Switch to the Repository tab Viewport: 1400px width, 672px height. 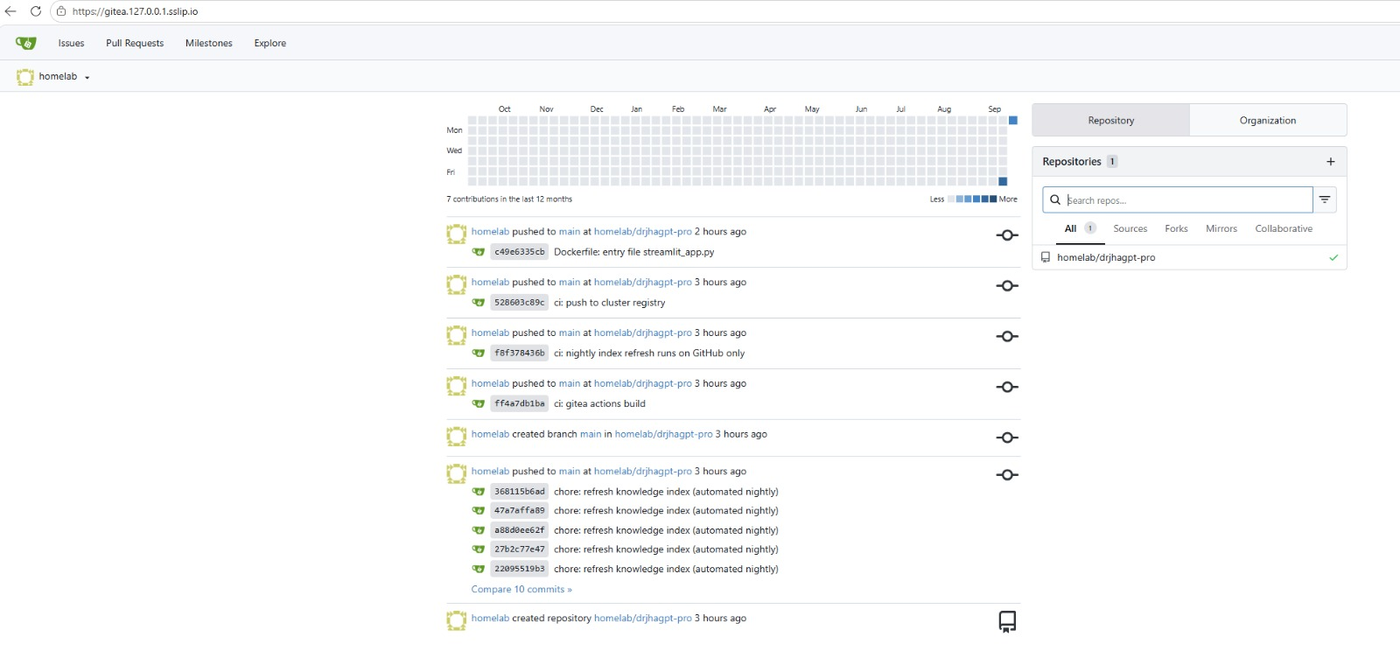1111,120
